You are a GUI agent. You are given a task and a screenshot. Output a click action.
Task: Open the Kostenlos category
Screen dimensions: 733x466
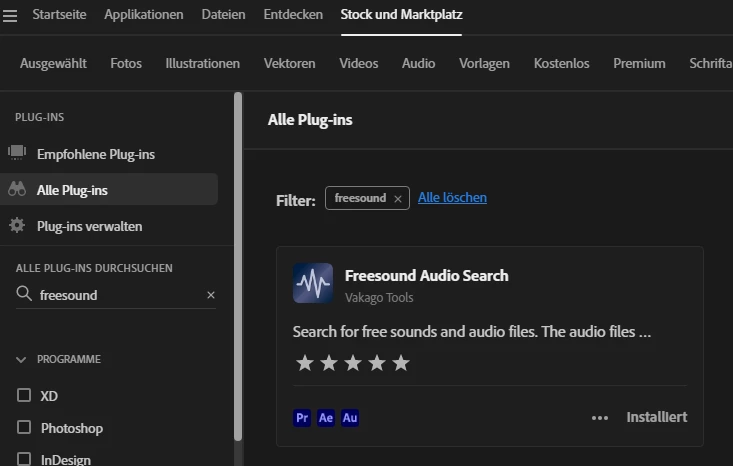click(561, 63)
